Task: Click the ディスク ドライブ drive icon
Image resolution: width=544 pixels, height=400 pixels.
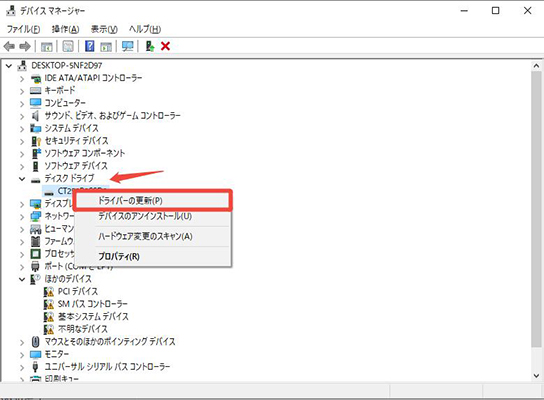Action: tap(35, 180)
